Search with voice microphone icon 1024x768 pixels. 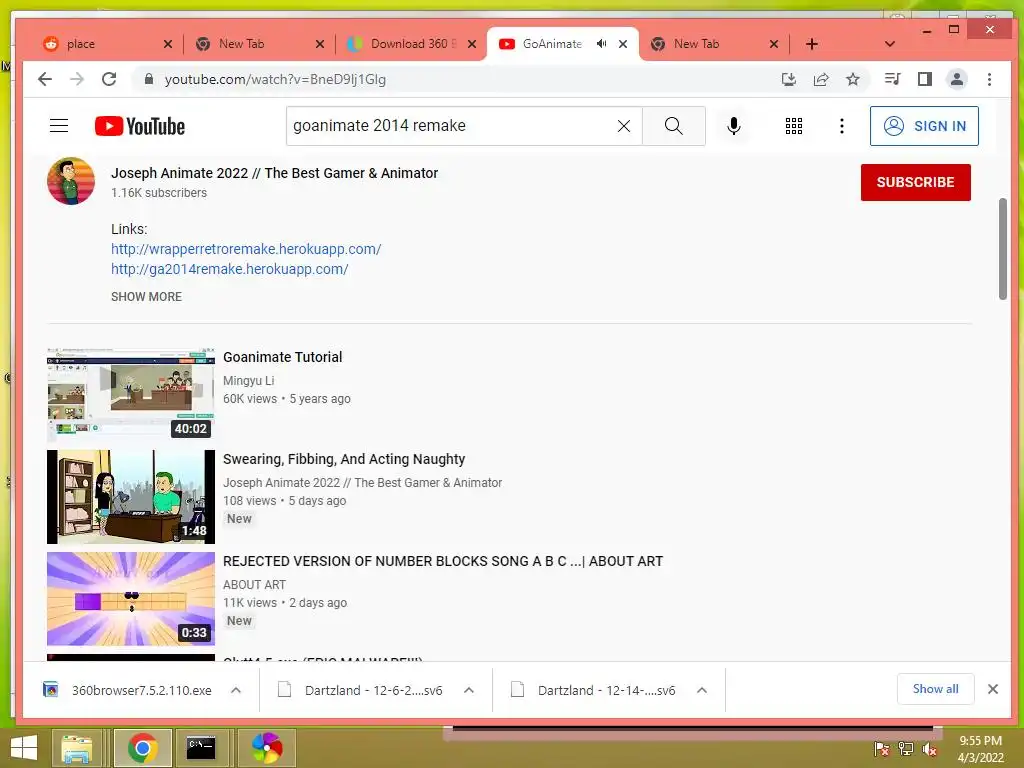pyautogui.click(x=733, y=126)
